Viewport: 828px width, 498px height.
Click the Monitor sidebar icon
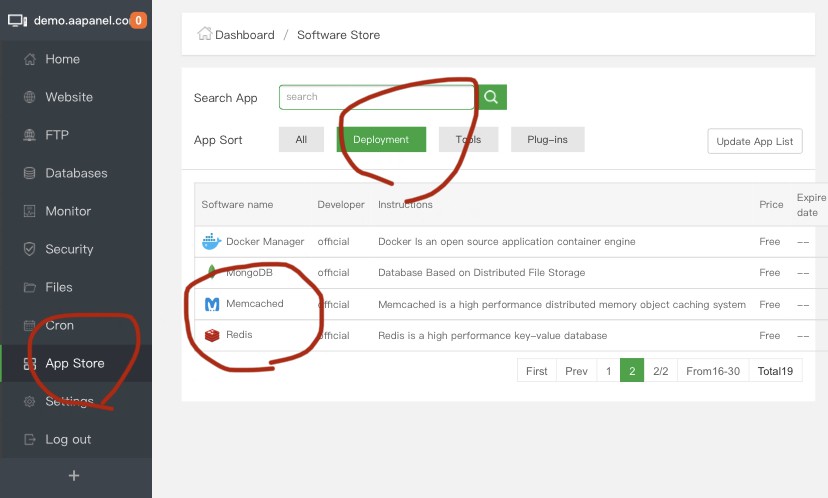(x=30, y=211)
